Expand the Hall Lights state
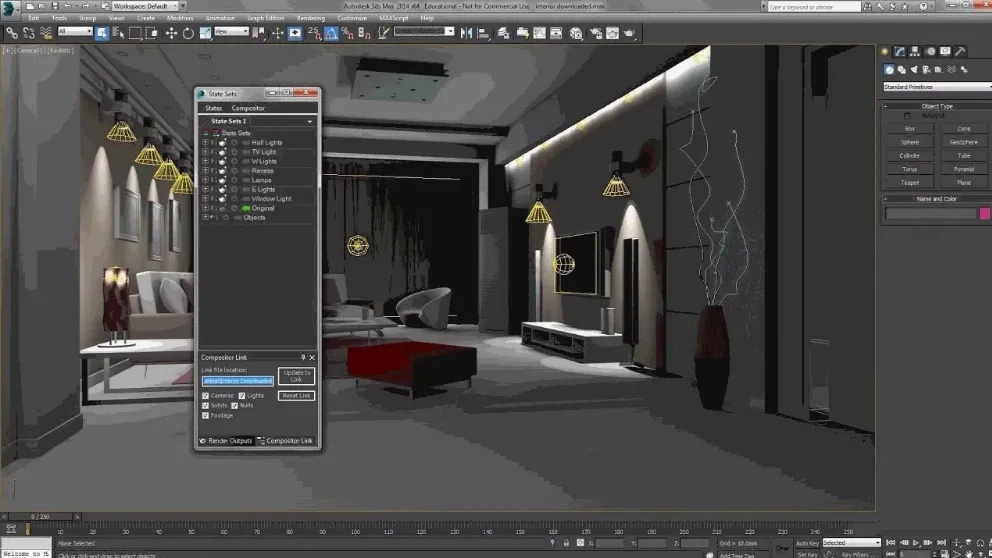This screenshot has height=558, width=992. pos(205,143)
